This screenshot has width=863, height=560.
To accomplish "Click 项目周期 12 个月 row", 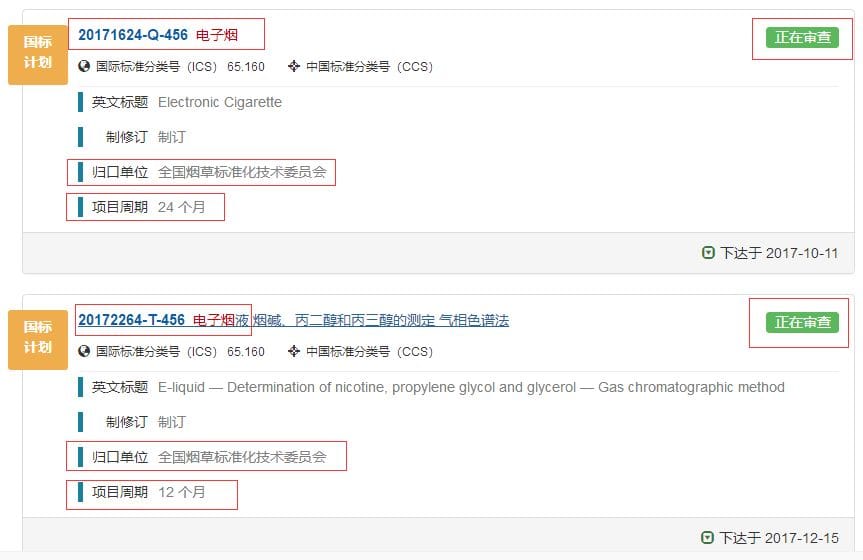I will 143,492.
